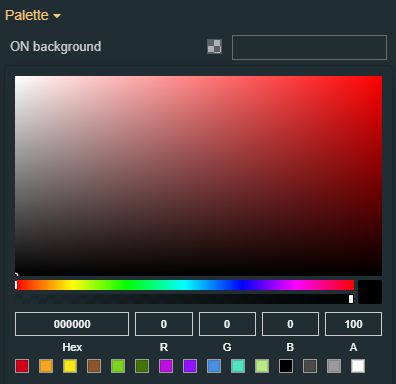Screen dimensions: 396x384
Task: Click the G value field
Action: [227, 324]
